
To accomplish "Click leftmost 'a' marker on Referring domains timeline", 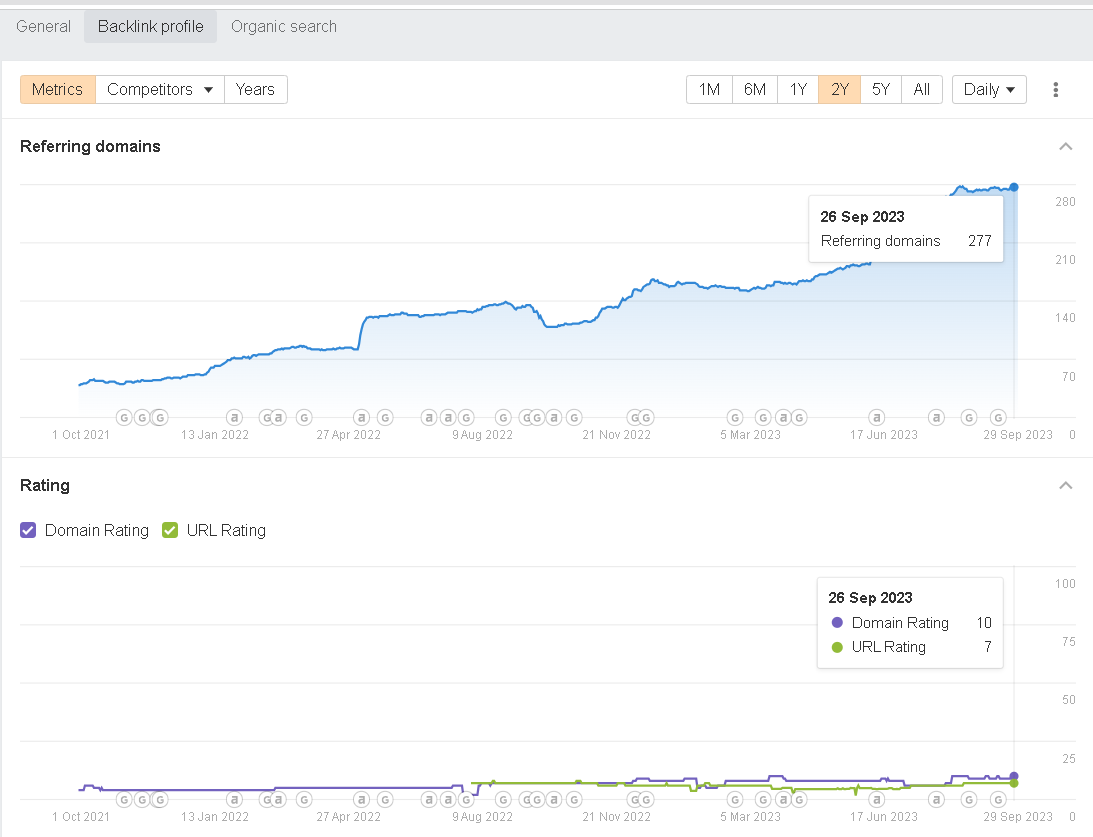I will 234,417.
